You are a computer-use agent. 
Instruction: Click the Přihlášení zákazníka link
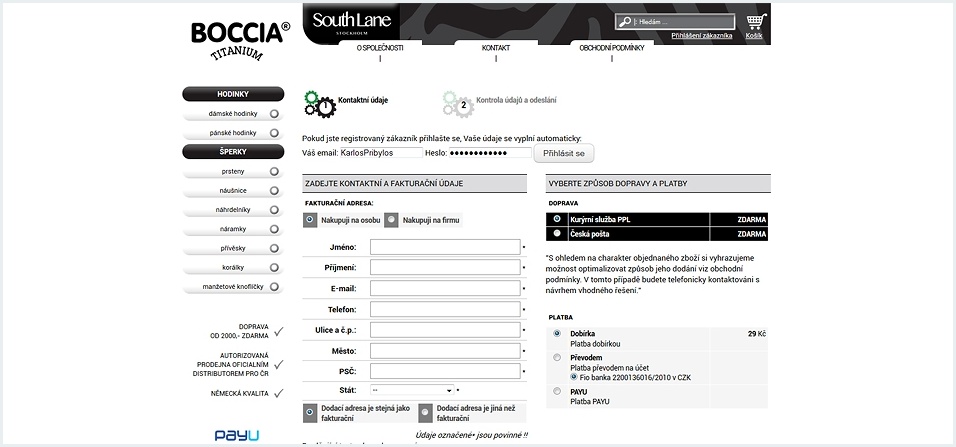click(701, 35)
